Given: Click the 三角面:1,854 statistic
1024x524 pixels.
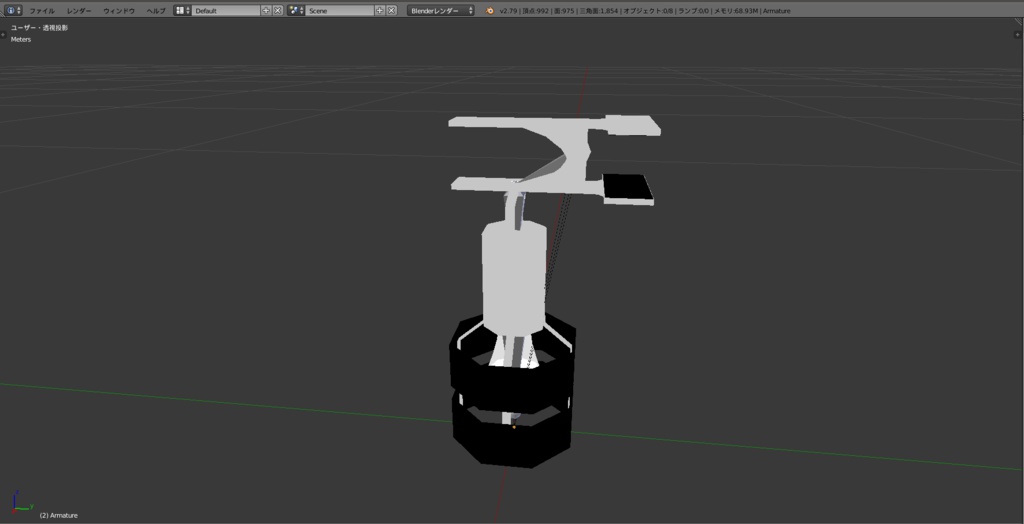Looking at the screenshot, I should [598, 11].
